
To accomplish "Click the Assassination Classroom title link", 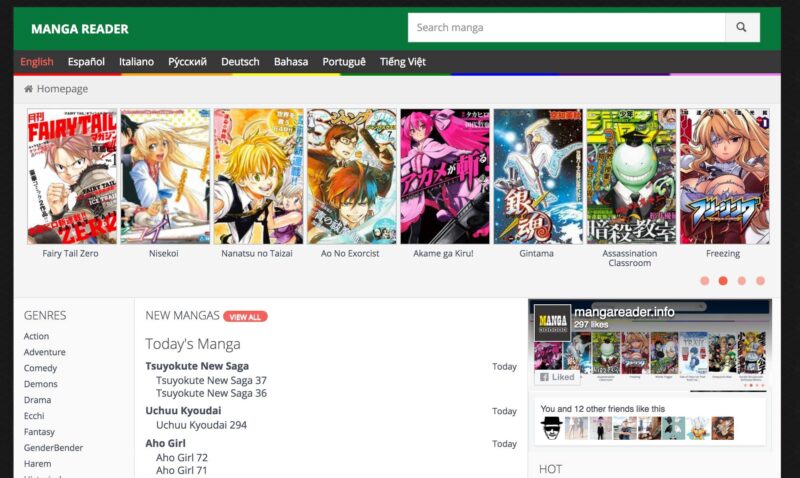I will (x=630, y=258).
